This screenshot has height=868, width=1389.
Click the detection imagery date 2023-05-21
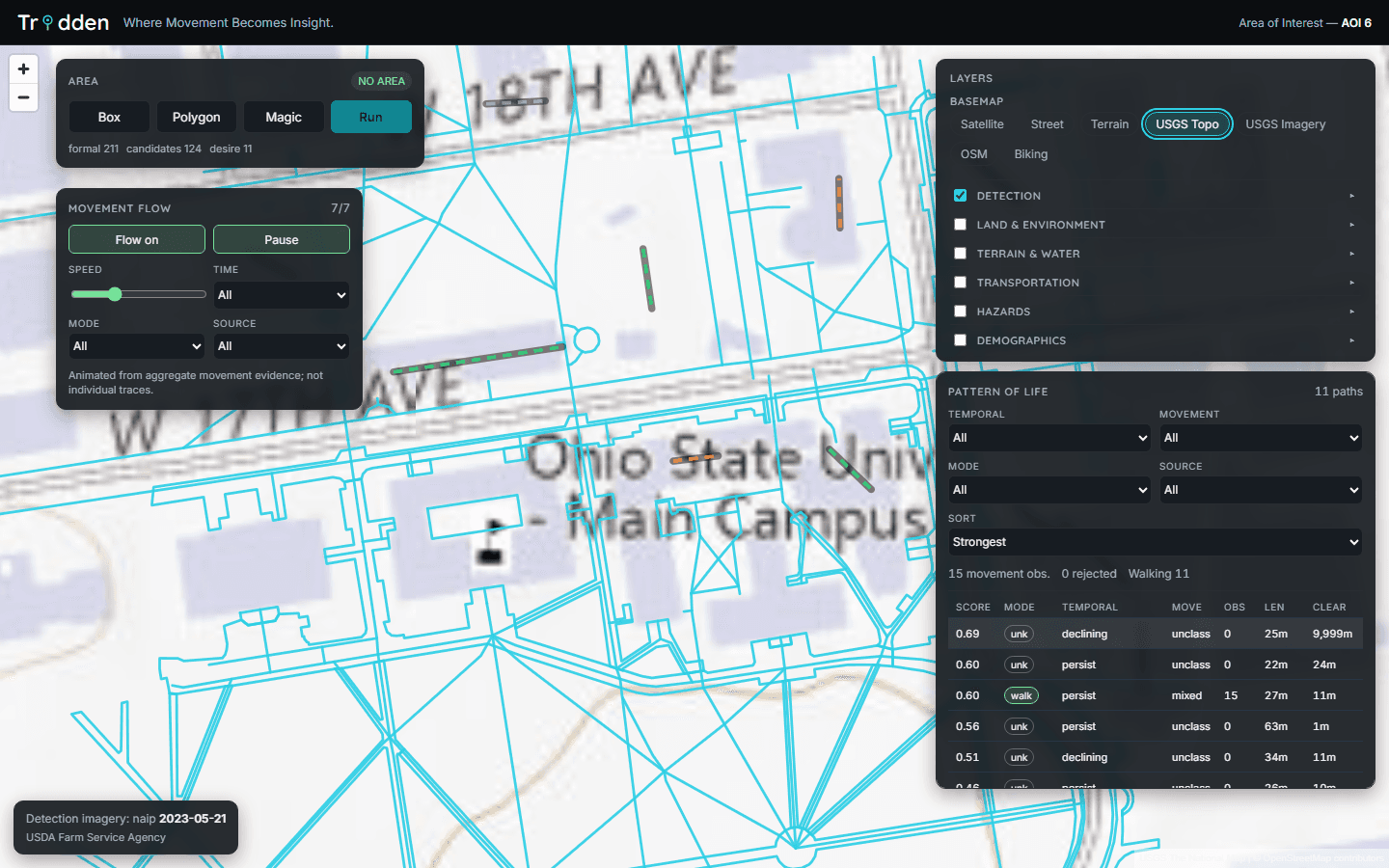(x=193, y=818)
